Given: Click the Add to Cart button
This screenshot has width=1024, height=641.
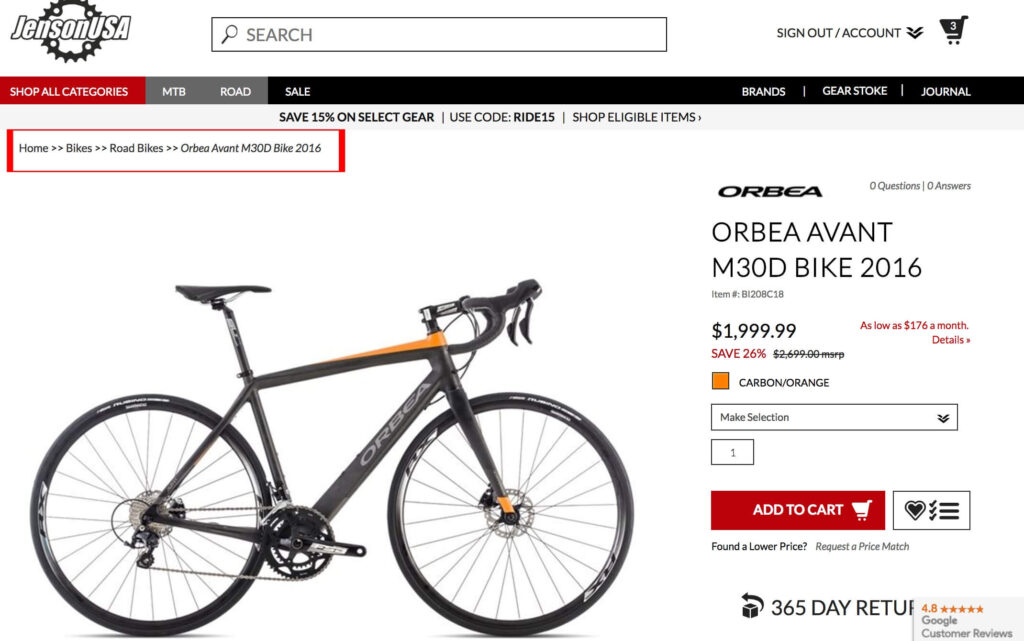Looking at the screenshot, I should click(x=797, y=510).
